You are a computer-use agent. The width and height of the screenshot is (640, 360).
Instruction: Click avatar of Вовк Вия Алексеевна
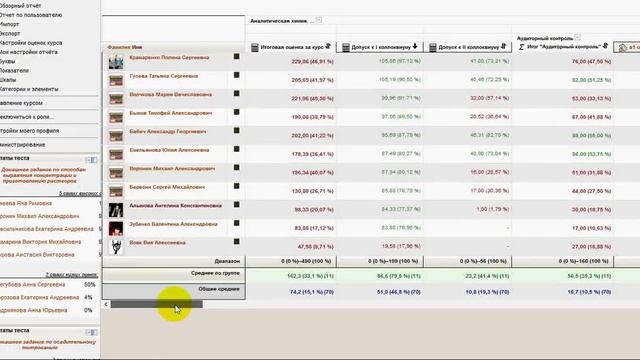[x=116, y=247]
